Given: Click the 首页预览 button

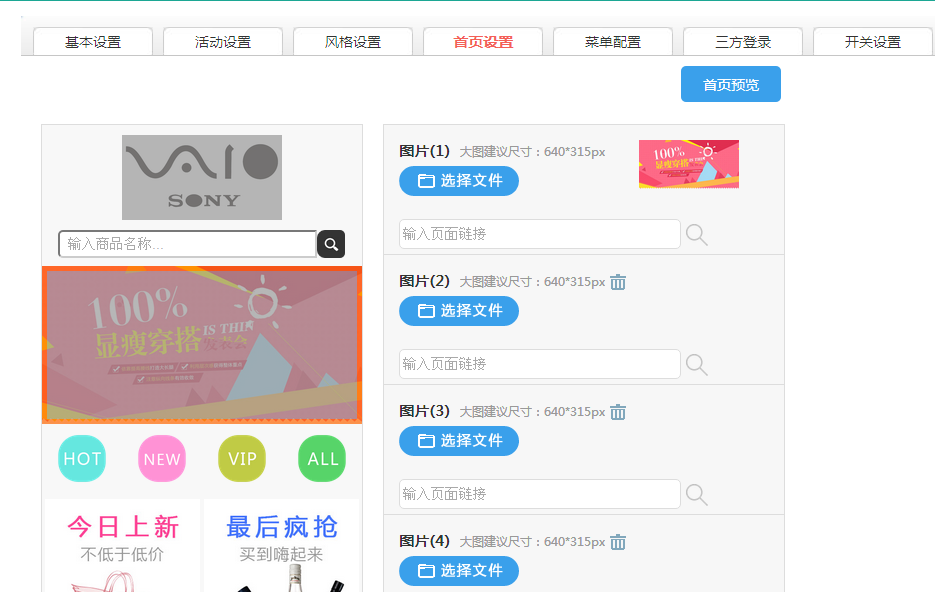Looking at the screenshot, I should [x=731, y=85].
